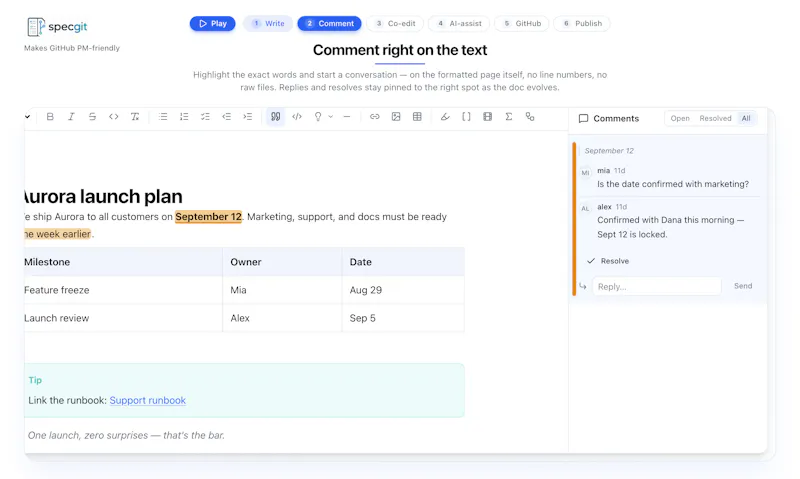Click the square brackets icon

tap(466, 117)
